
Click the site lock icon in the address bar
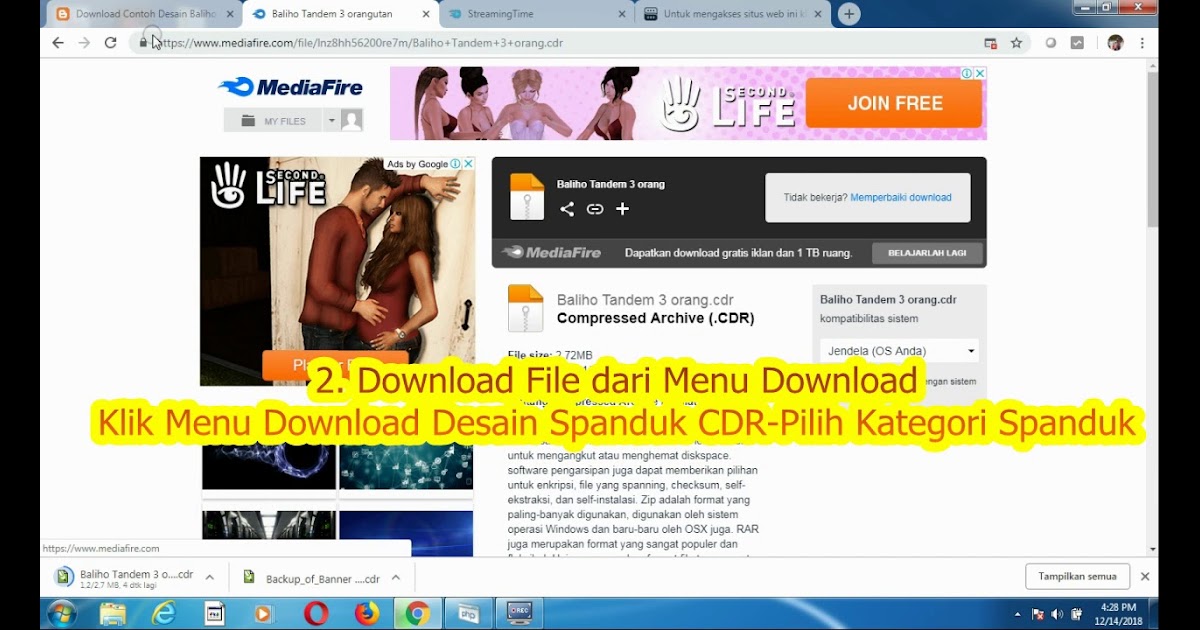143,43
